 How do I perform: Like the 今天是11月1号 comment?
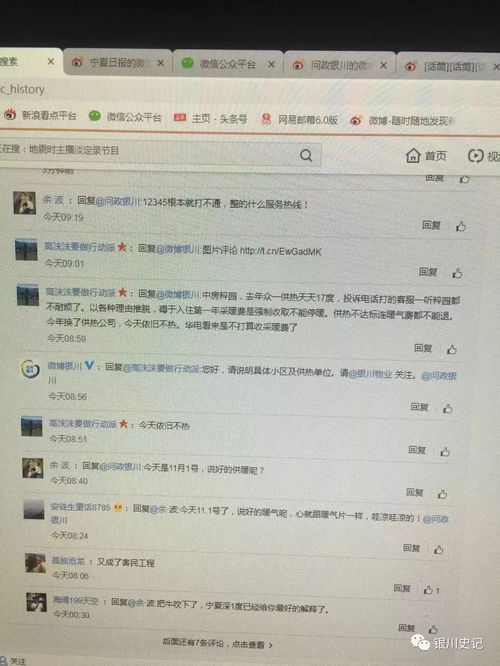coord(442,494)
